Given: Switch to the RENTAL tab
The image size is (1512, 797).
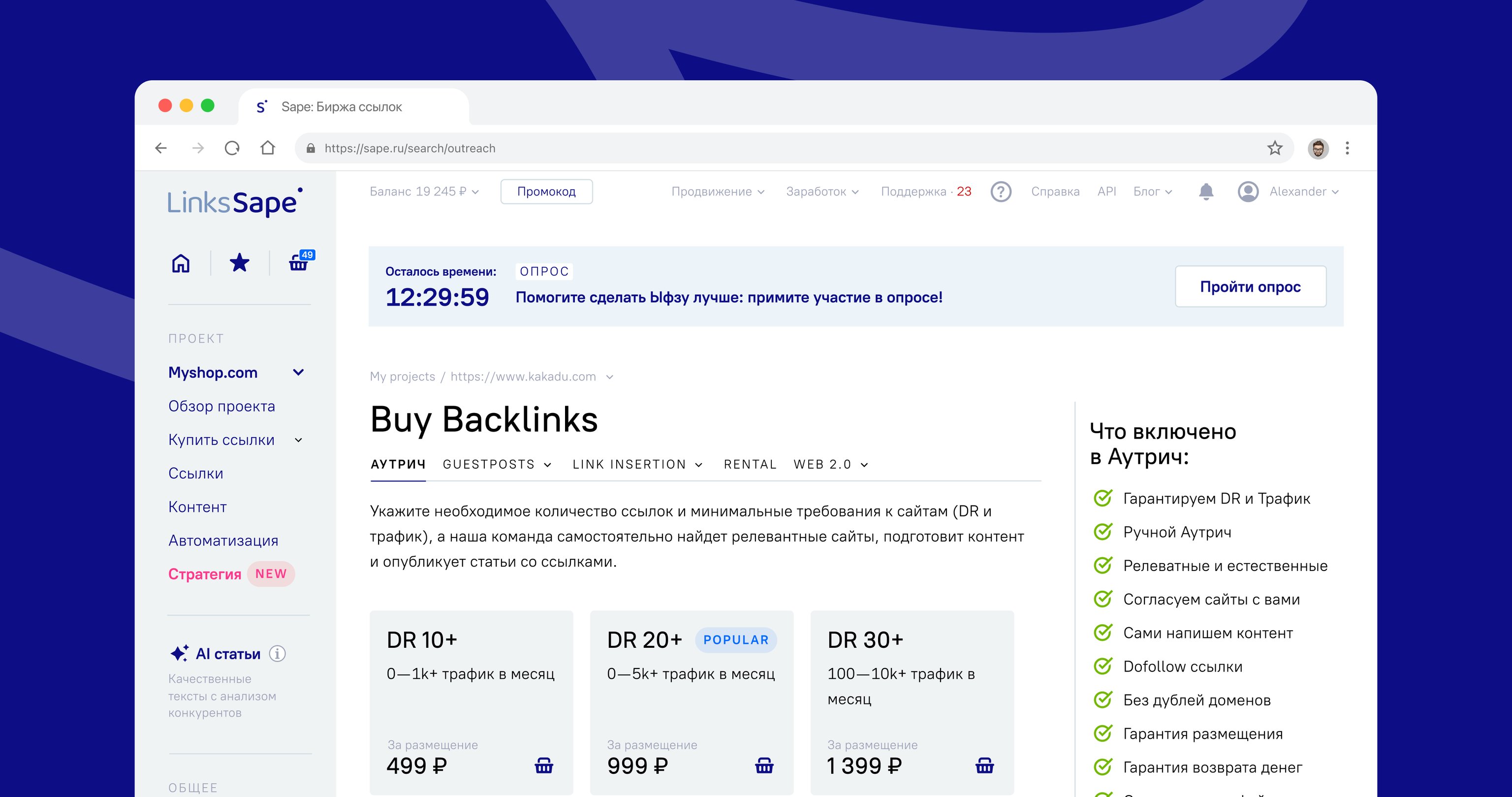Looking at the screenshot, I should (750, 464).
